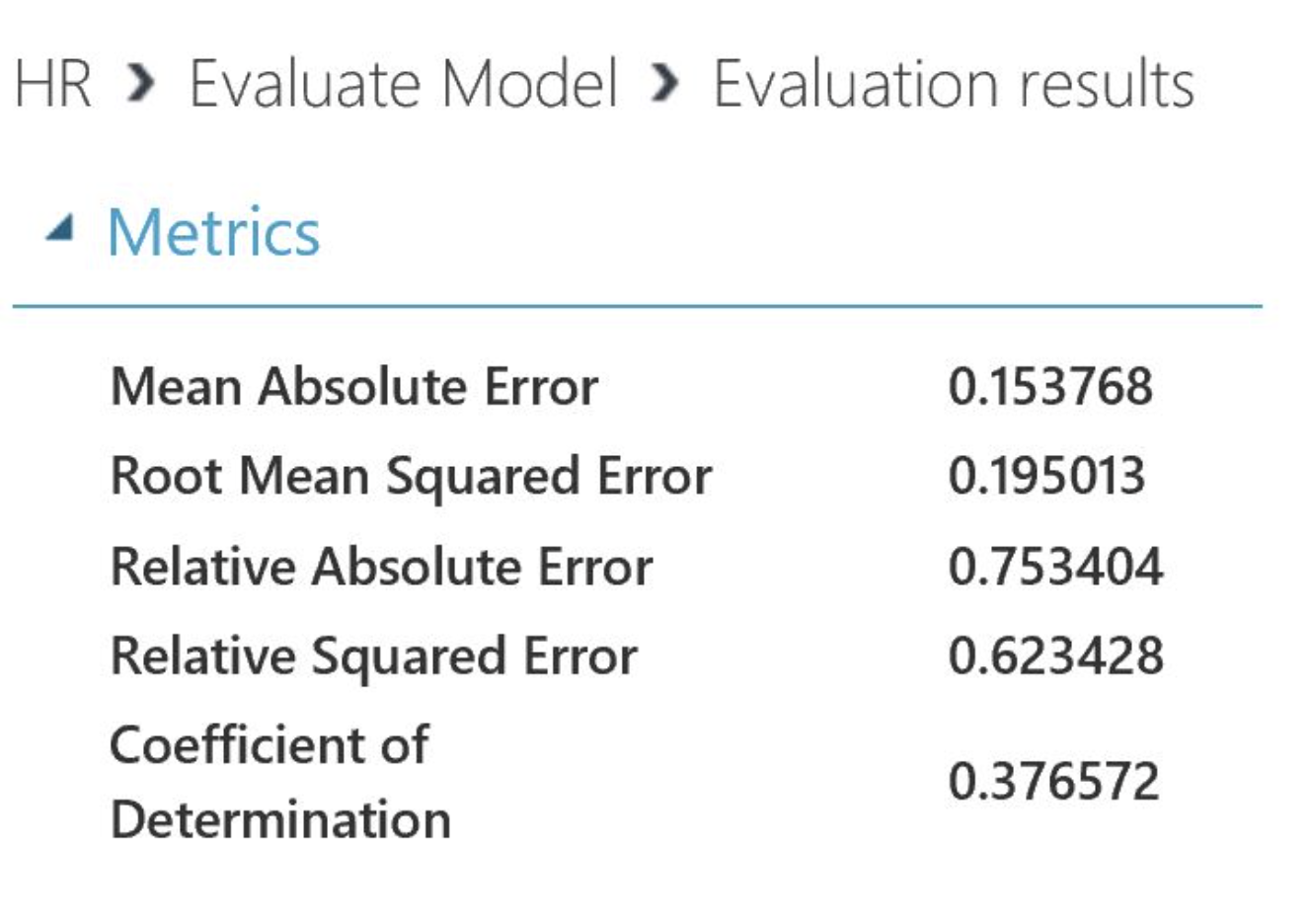Viewport: 1311px width, 924px height.
Task: Click the arrow icon left of Metrics header
Action: coord(59,229)
